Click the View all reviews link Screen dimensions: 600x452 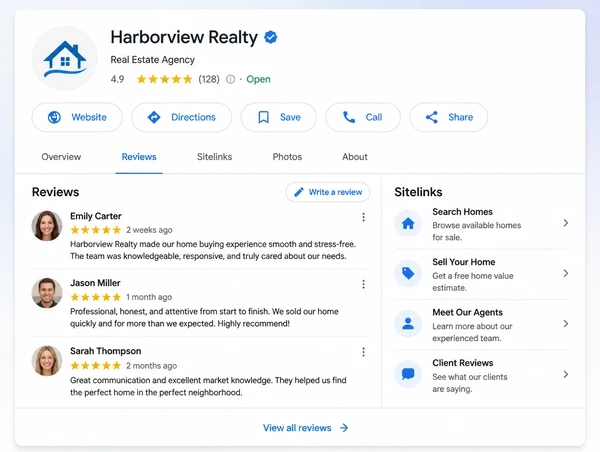[x=297, y=428]
